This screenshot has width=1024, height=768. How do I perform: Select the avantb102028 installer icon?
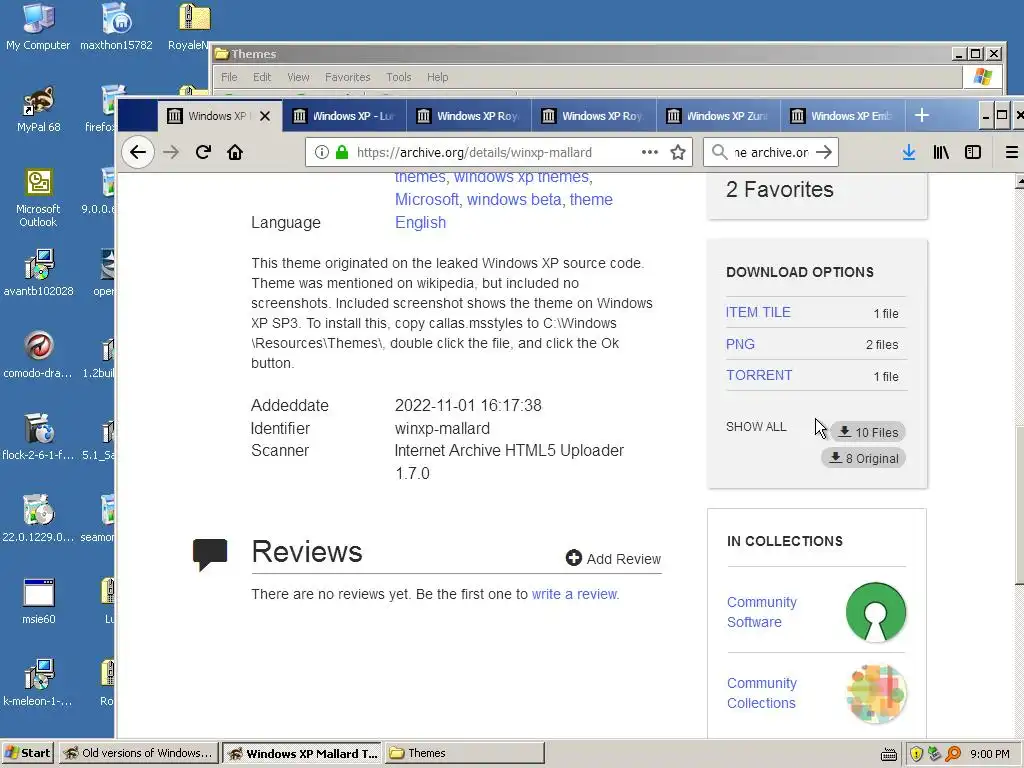[38, 274]
